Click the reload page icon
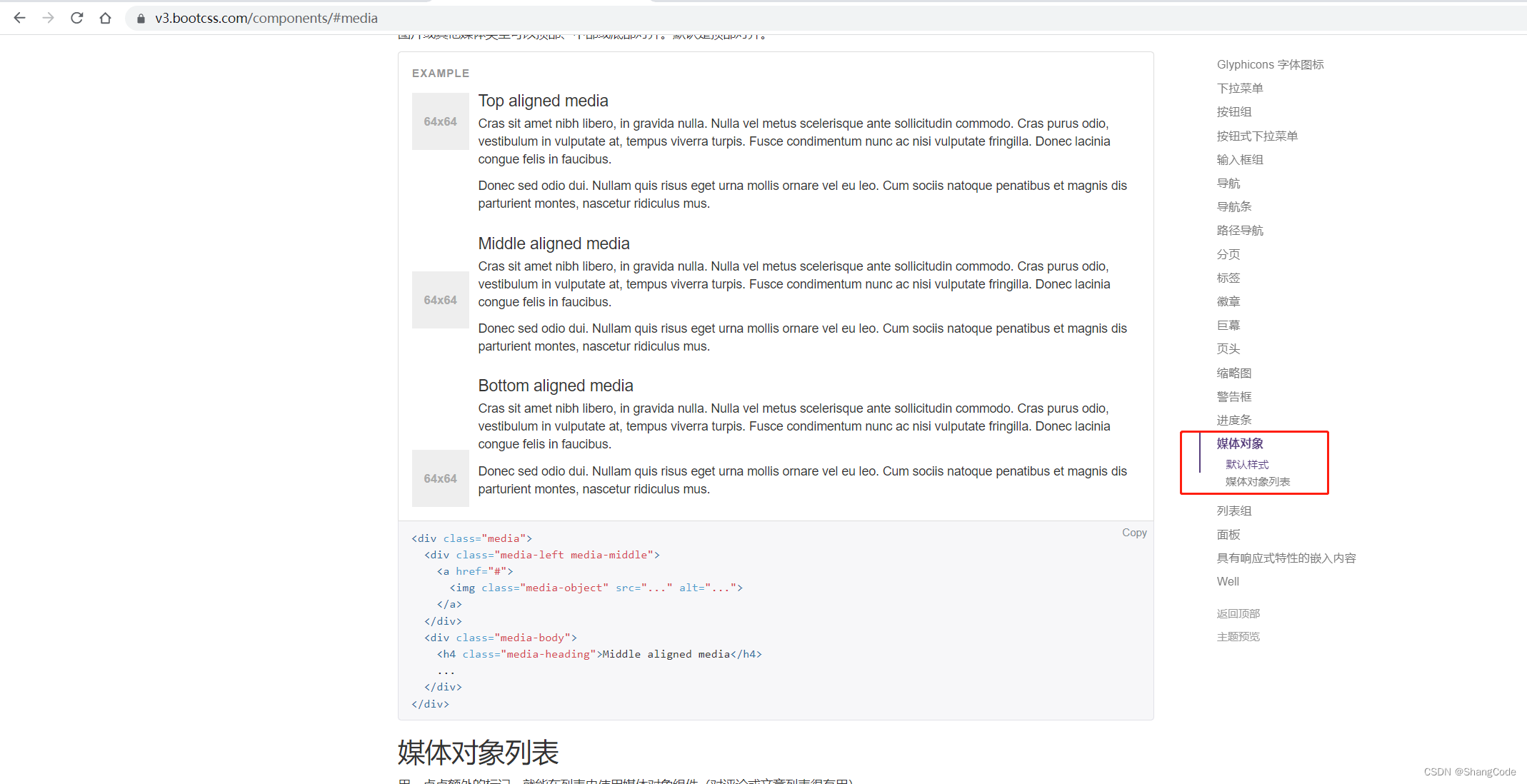This screenshot has height=784, width=1527. [x=77, y=18]
